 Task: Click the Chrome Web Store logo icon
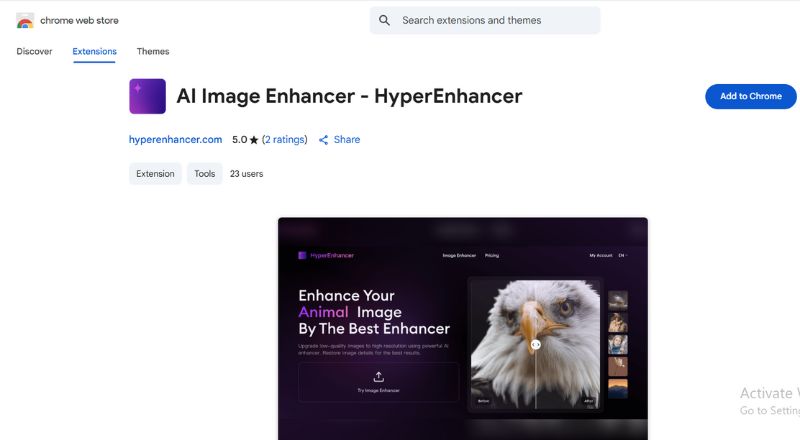(25, 21)
